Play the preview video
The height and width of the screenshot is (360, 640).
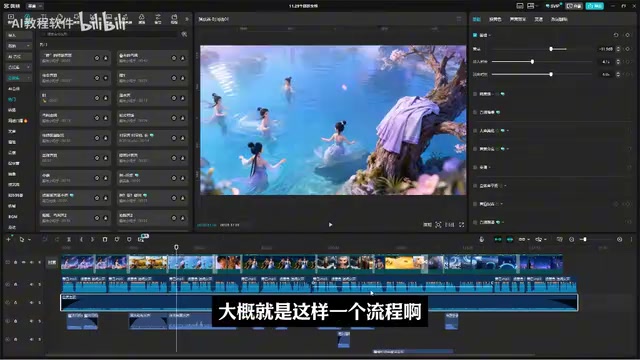pyautogui.click(x=331, y=224)
